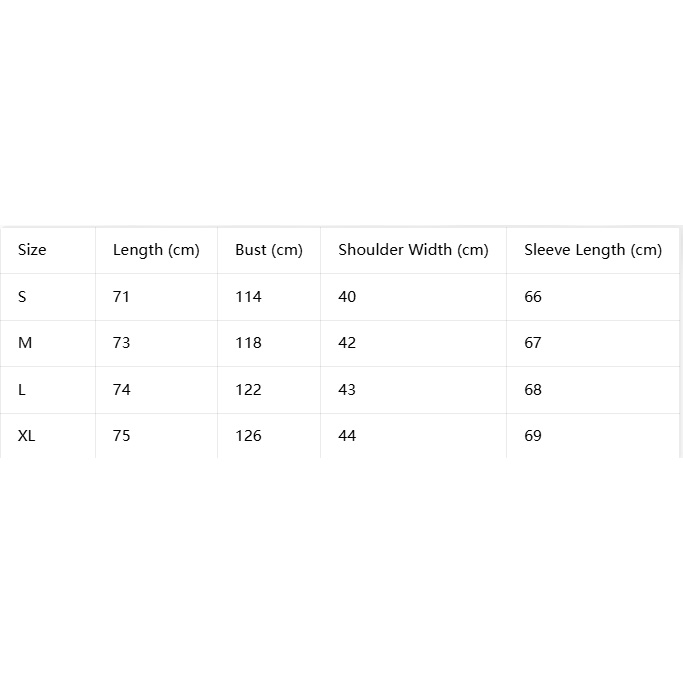Click the Sleeve Length (cm) header
Image resolution: width=683 pixels, height=683 pixels.
(x=593, y=250)
